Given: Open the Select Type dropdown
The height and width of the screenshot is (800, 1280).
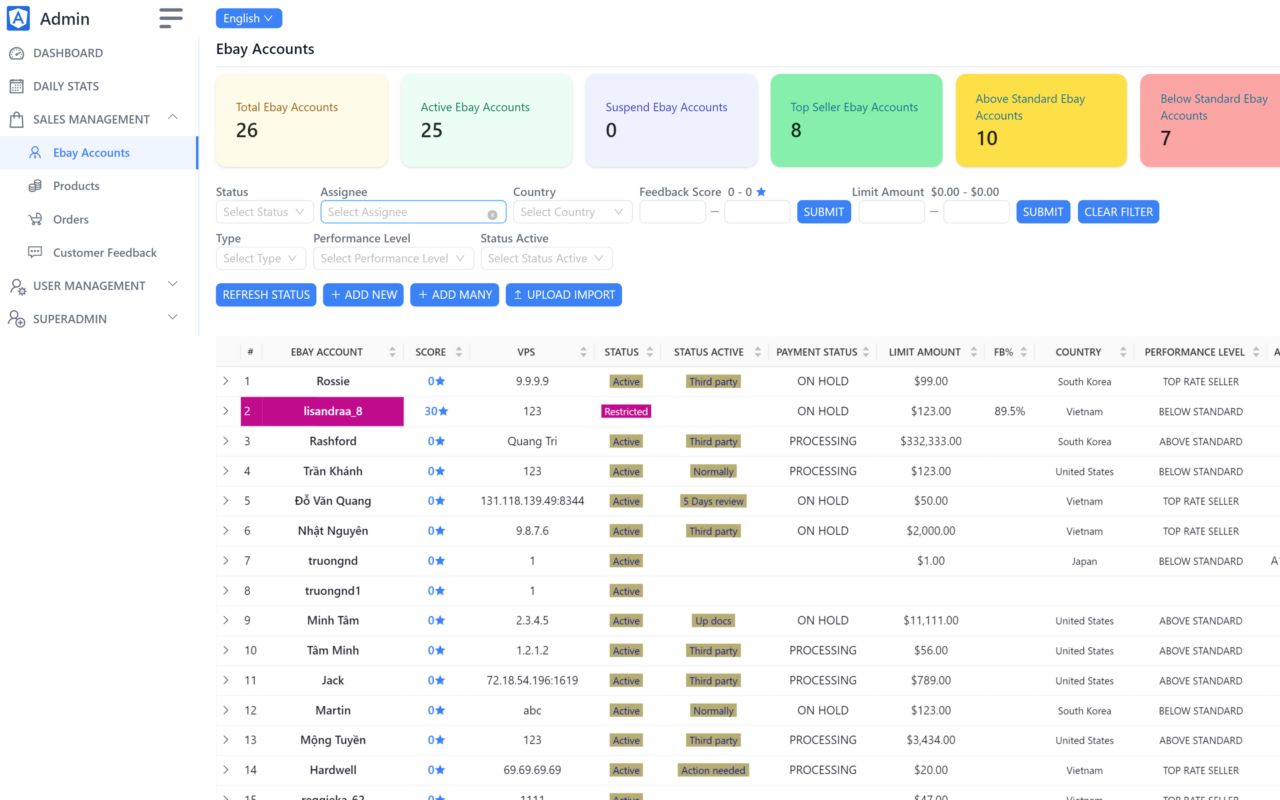Looking at the screenshot, I should (261, 258).
